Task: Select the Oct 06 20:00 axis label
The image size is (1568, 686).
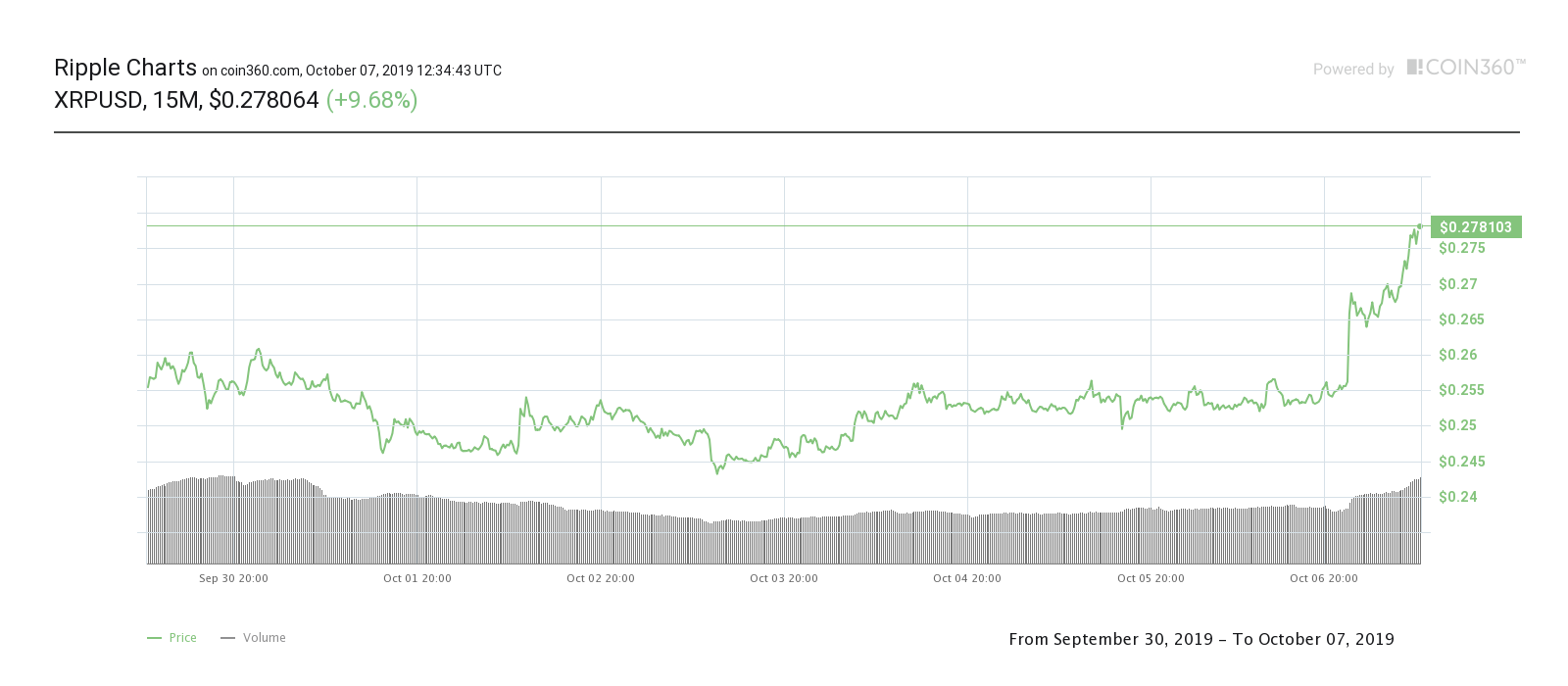Action: tap(1324, 578)
